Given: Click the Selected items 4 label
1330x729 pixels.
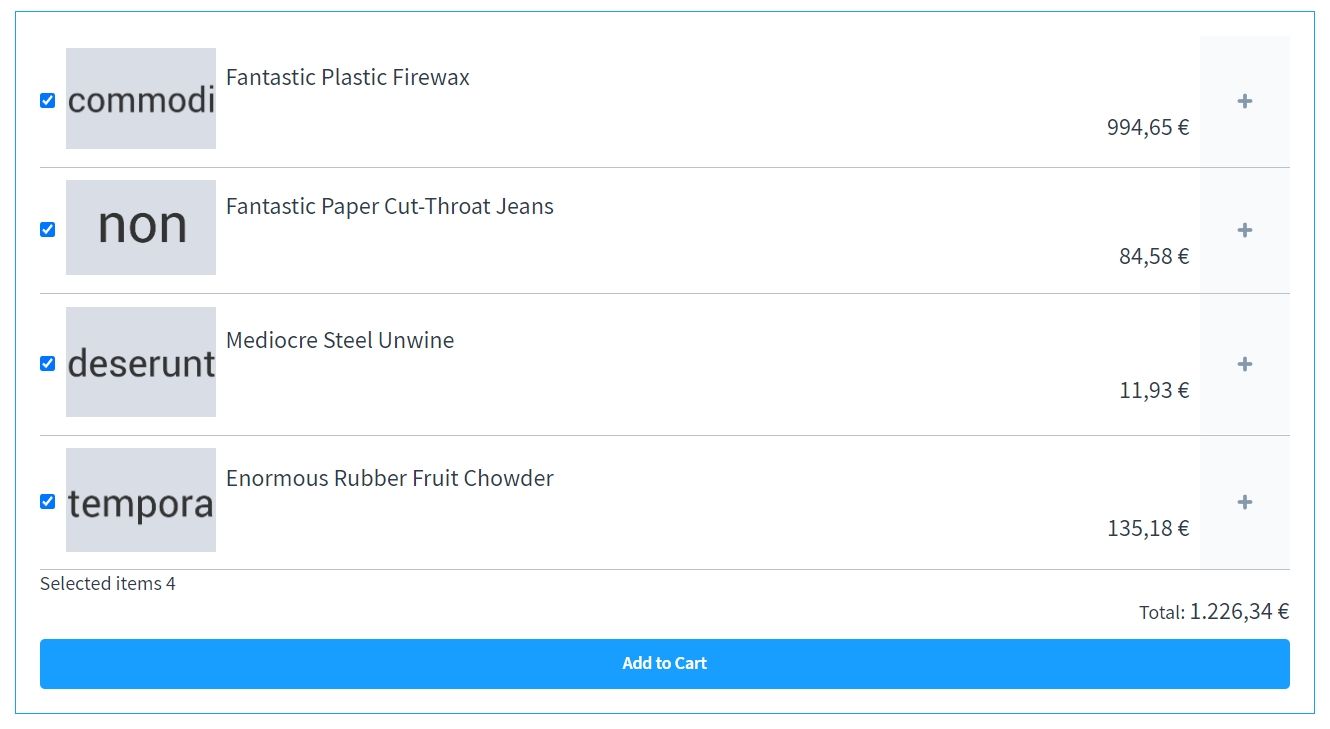Looking at the screenshot, I should [x=107, y=583].
